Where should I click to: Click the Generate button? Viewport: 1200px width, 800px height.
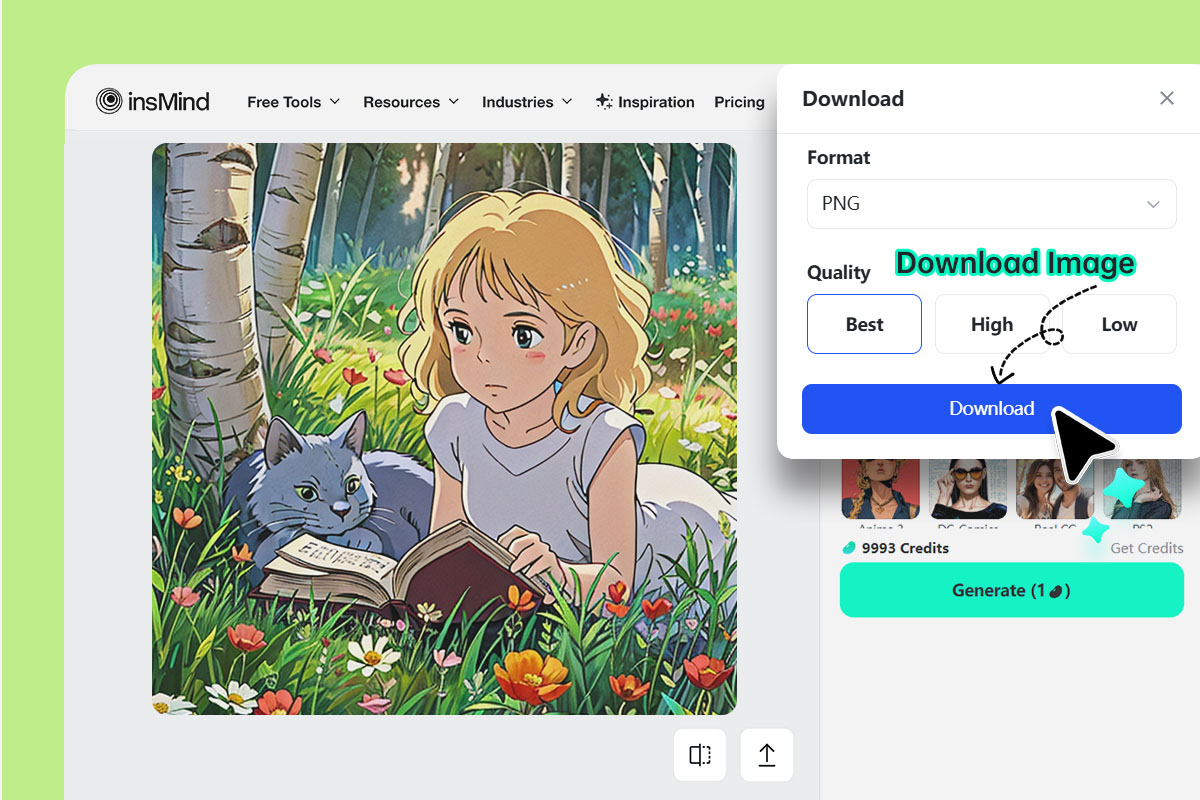[x=1011, y=590]
